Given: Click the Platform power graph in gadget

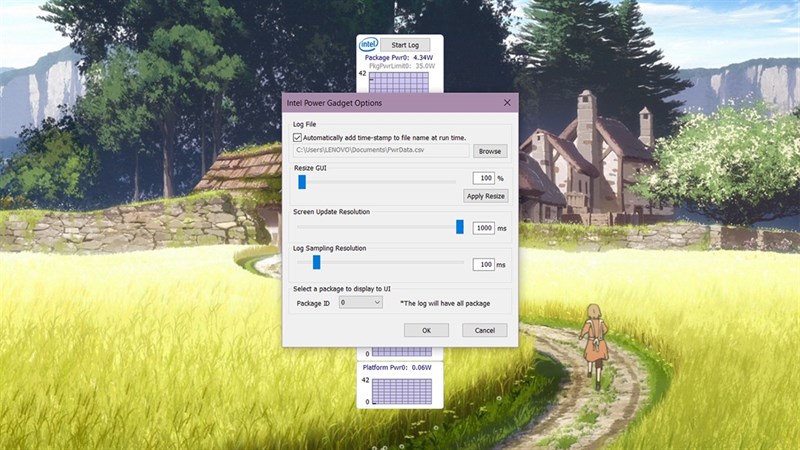Looking at the screenshot, I should coord(402,391).
